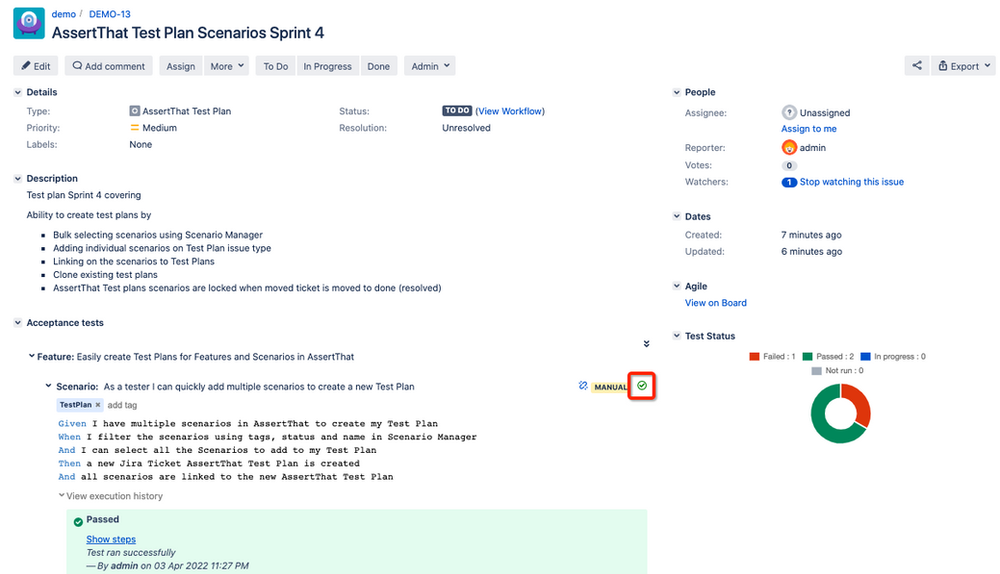The width and height of the screenshot is (1000, 574).
Task: Transition the issue to In Progress
Action: [x=327, y=66]
